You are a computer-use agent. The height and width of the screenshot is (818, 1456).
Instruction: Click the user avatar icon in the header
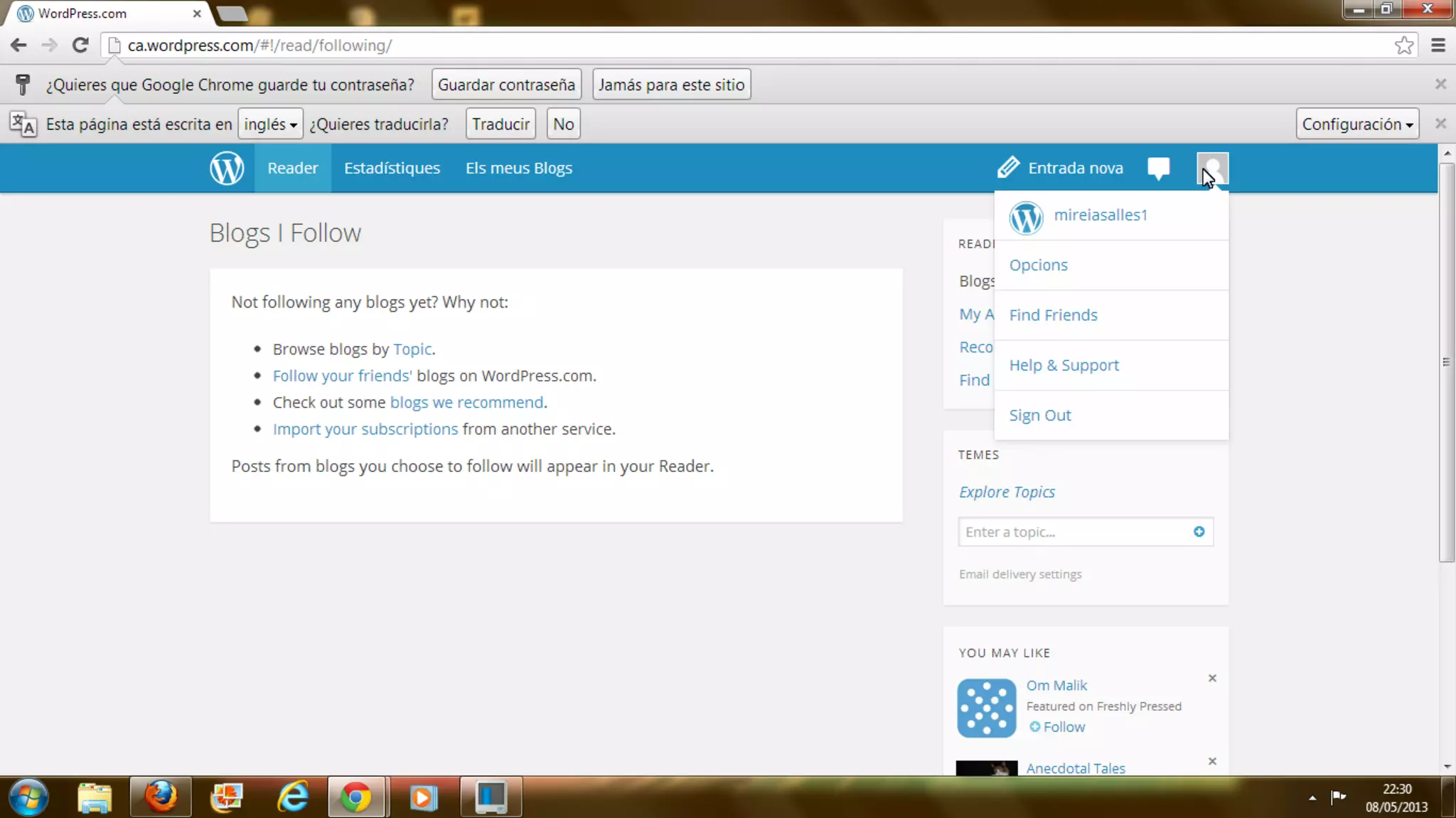(x=1212, y=168)
